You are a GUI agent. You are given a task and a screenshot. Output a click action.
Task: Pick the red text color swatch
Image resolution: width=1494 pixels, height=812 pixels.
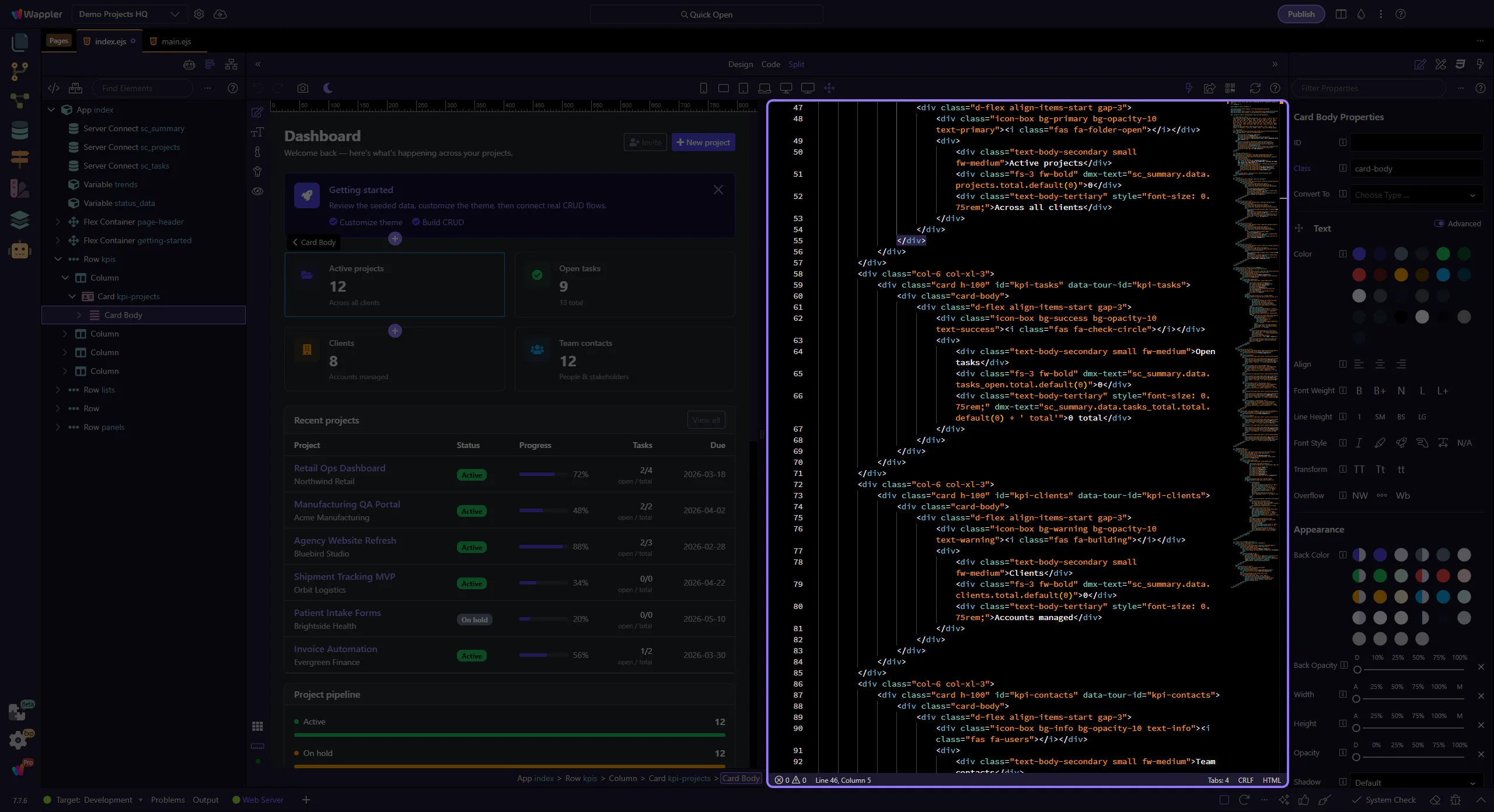(1359, 275)
